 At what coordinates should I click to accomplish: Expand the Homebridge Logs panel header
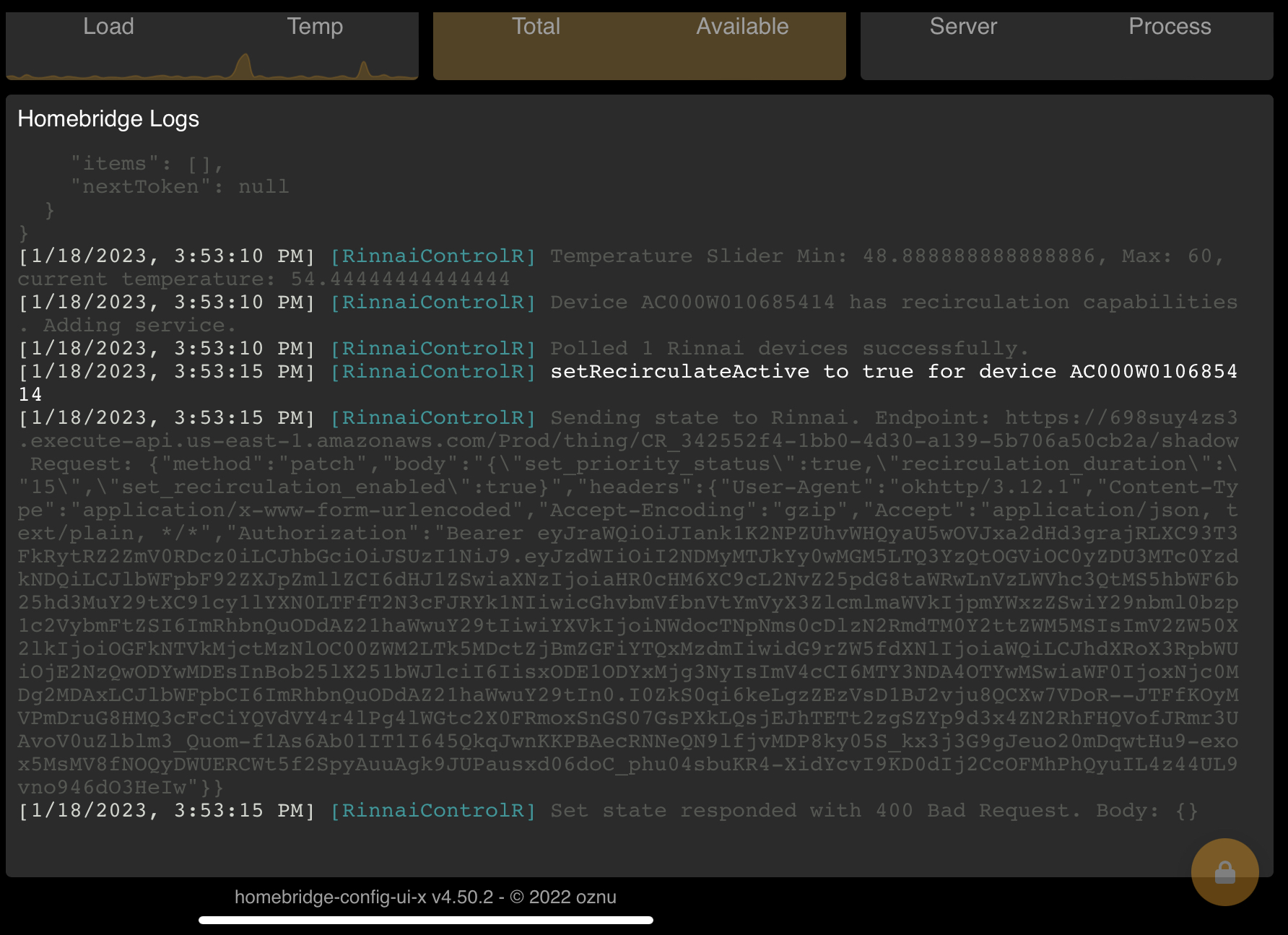coord(108,119)
